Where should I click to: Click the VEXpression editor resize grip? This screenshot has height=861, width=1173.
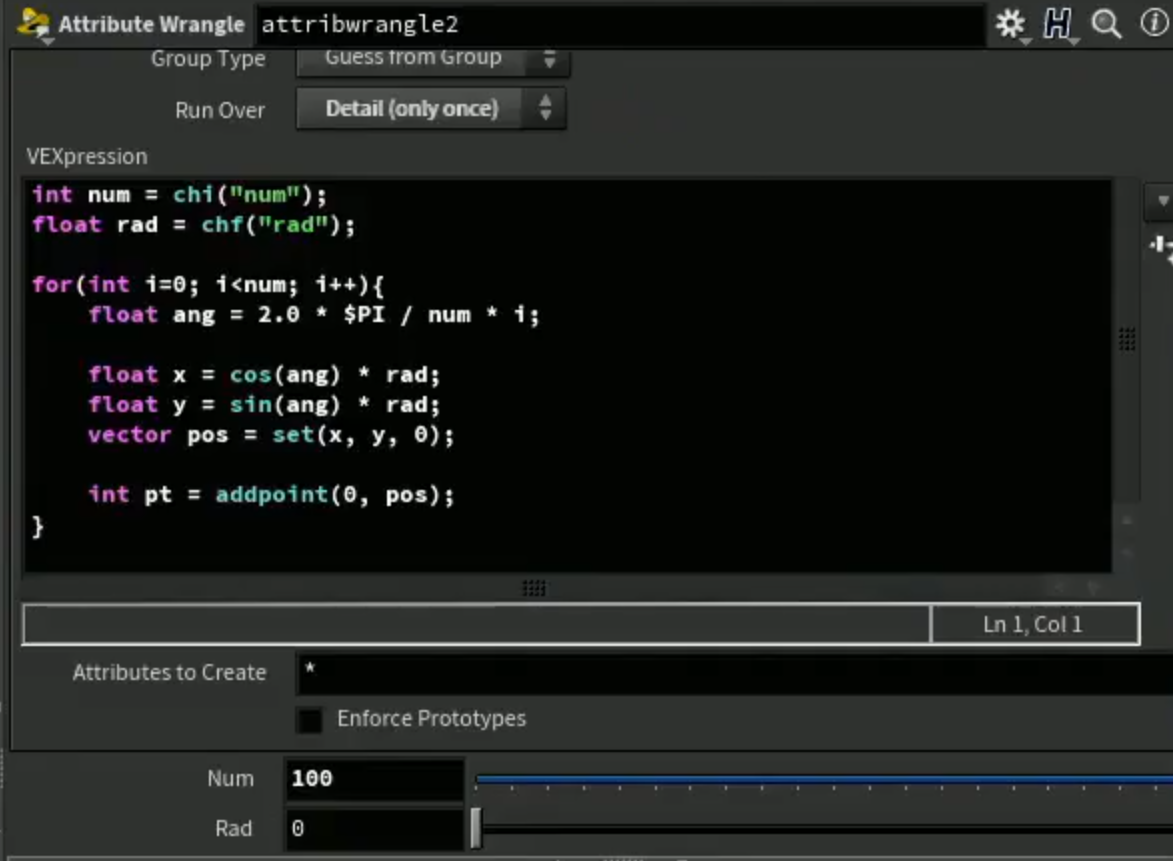point(1127,339)
